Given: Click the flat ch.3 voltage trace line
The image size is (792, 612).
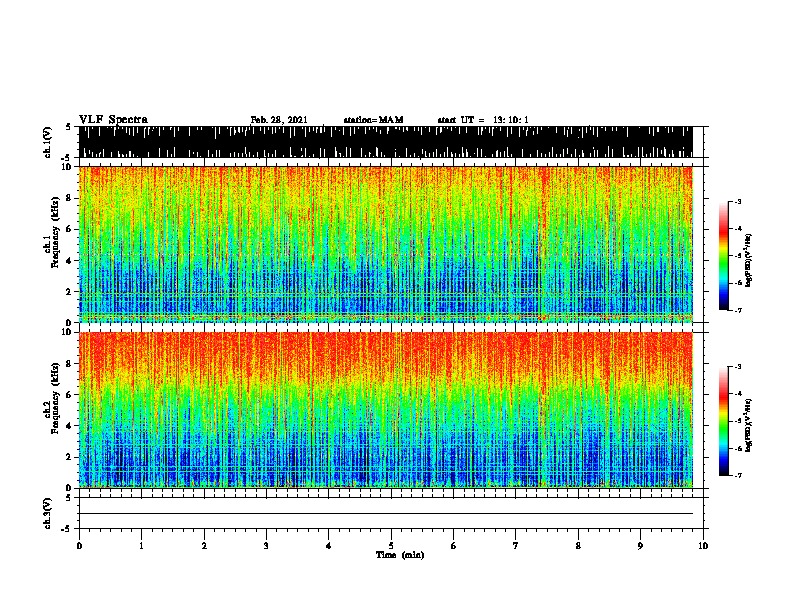Looking at the screenshot, I should pos(385,514).
